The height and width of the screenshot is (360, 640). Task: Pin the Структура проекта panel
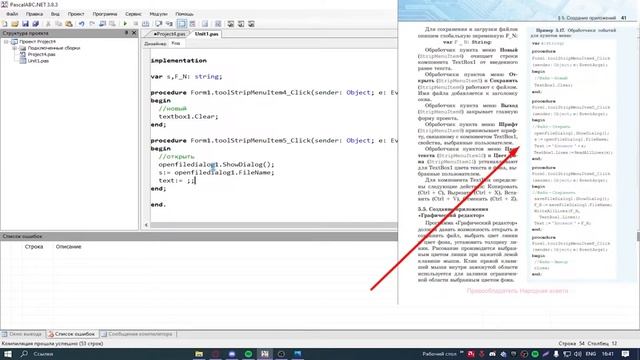pos(127,33)
